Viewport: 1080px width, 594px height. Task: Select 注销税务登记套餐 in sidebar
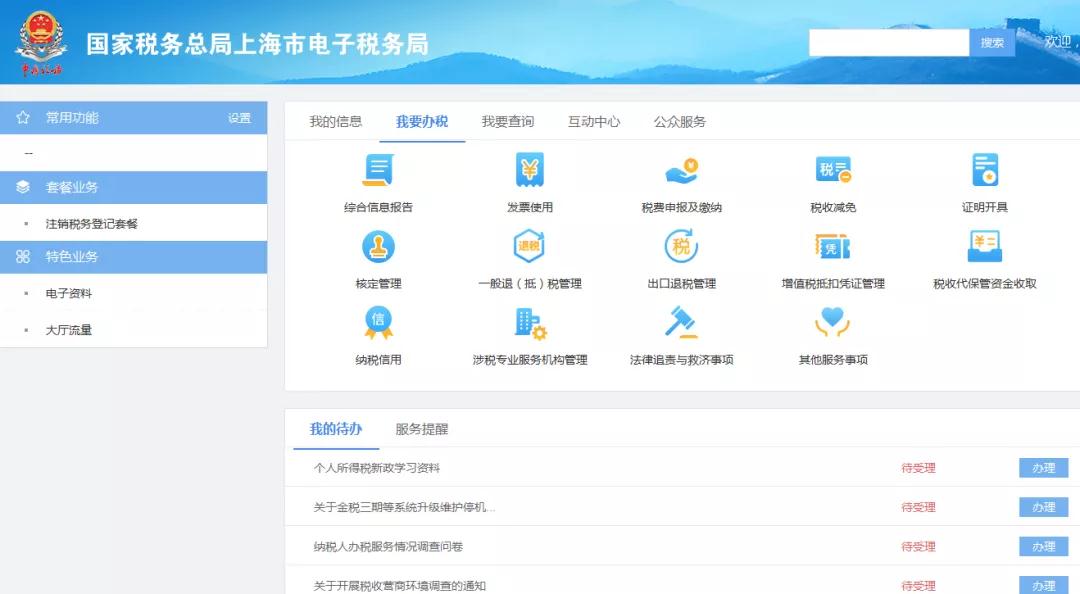pos(92,224)
